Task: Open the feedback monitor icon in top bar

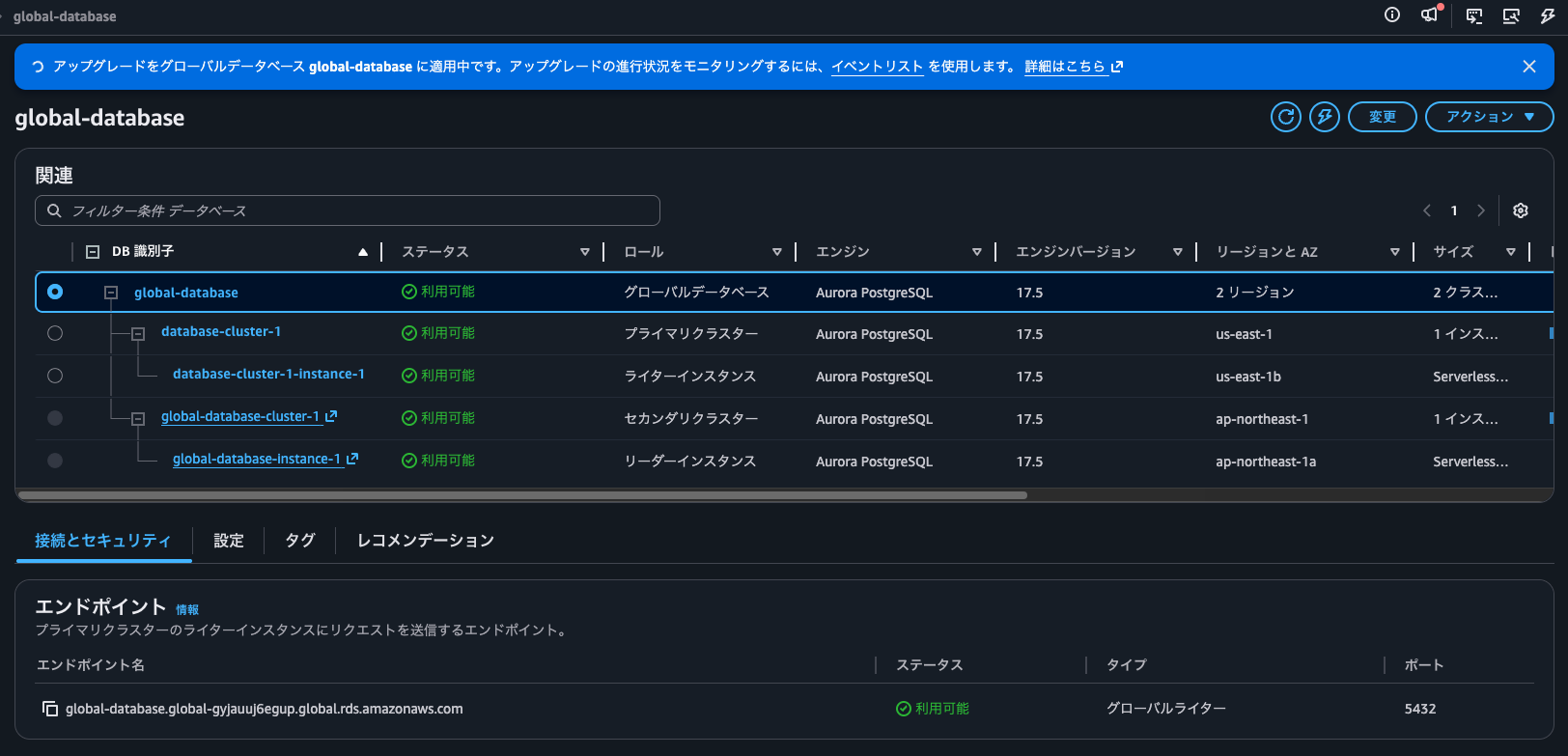Action: (1474, 15)
